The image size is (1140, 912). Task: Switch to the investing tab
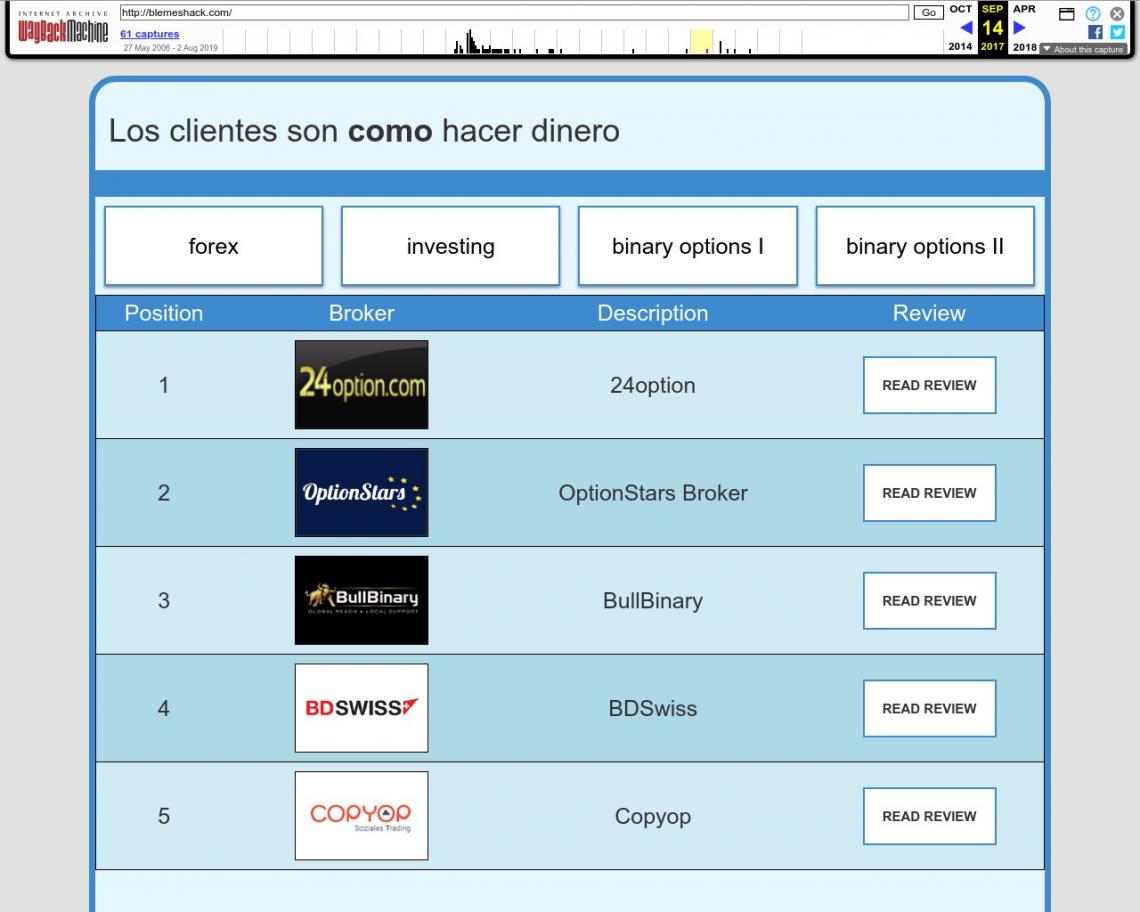(451, 246)
